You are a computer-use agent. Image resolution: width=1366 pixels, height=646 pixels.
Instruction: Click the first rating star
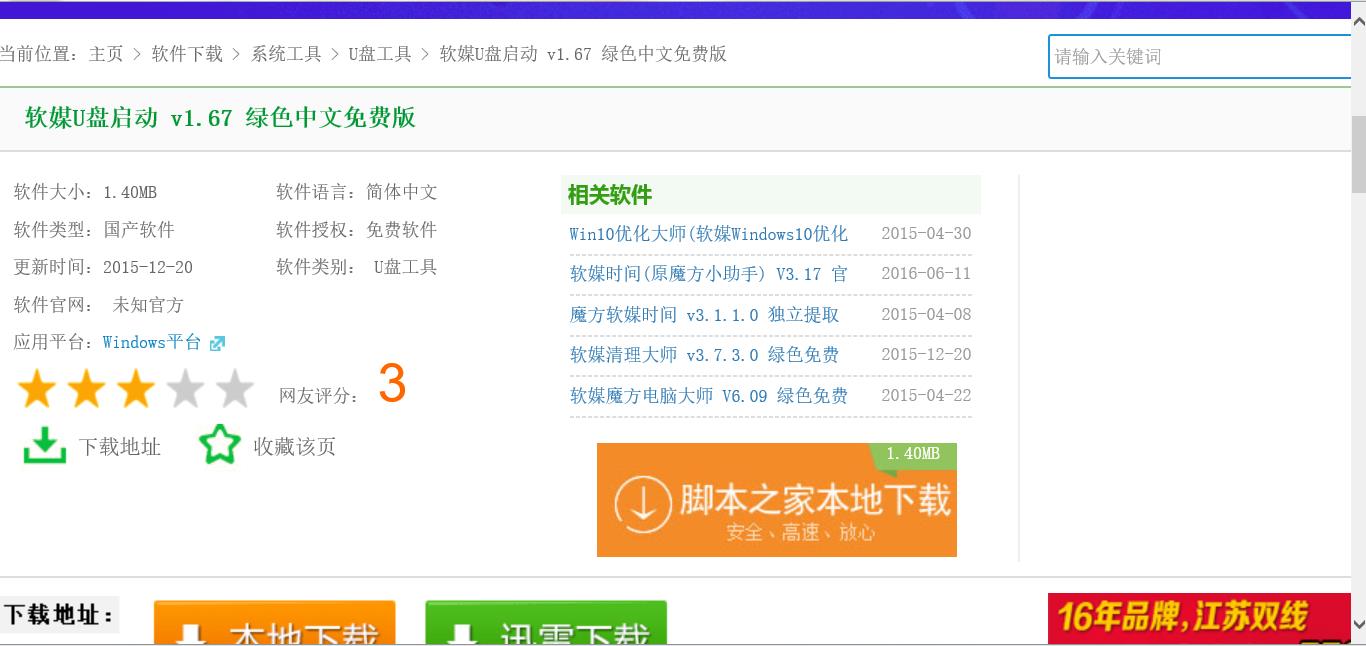coord(37,389)
